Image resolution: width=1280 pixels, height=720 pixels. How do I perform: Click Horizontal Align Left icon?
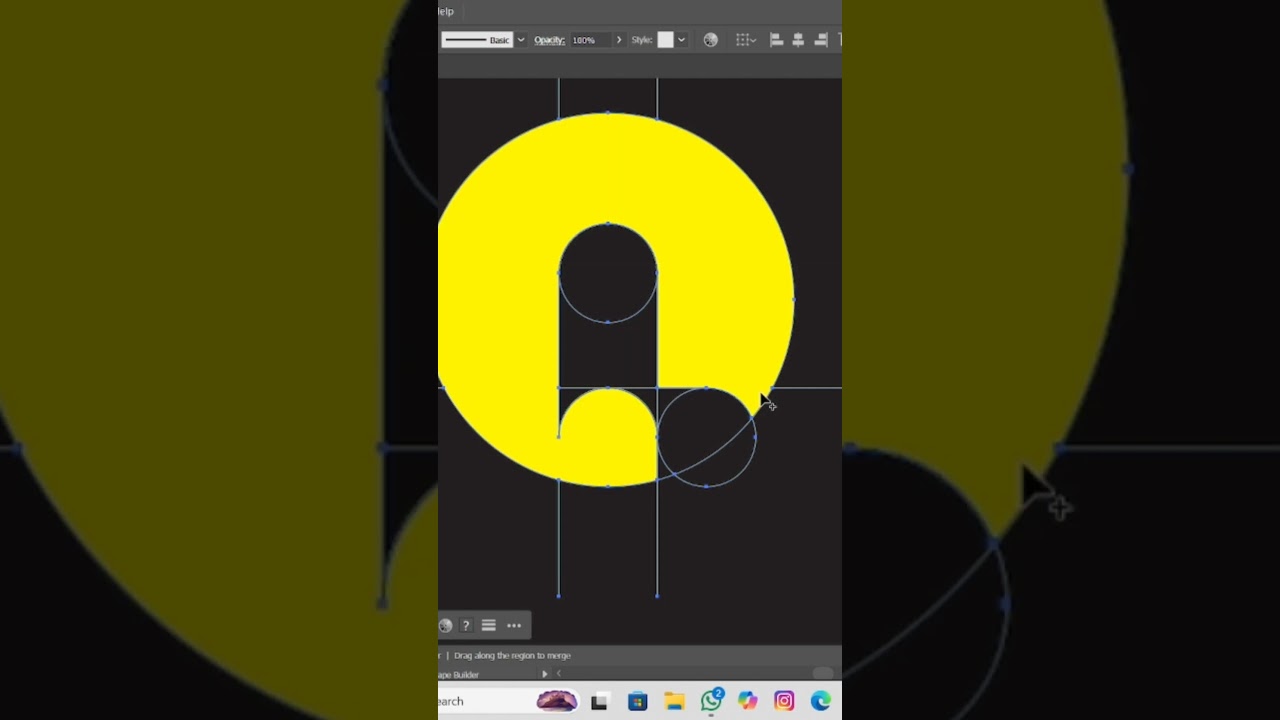point(776,40)
